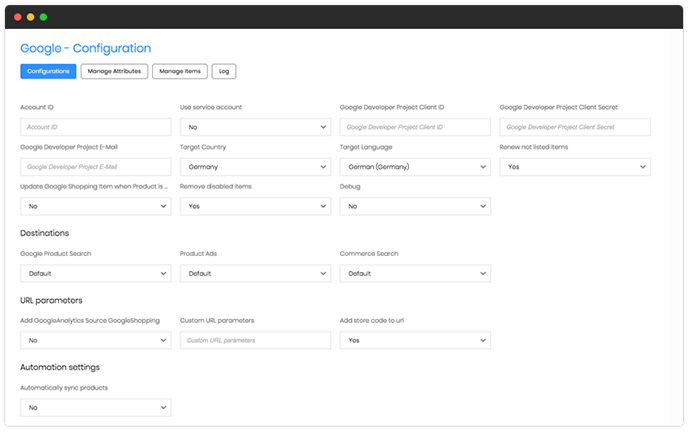Click the Google Developer Project Client Secret field
689x432 pixels.
coord(575,127)
